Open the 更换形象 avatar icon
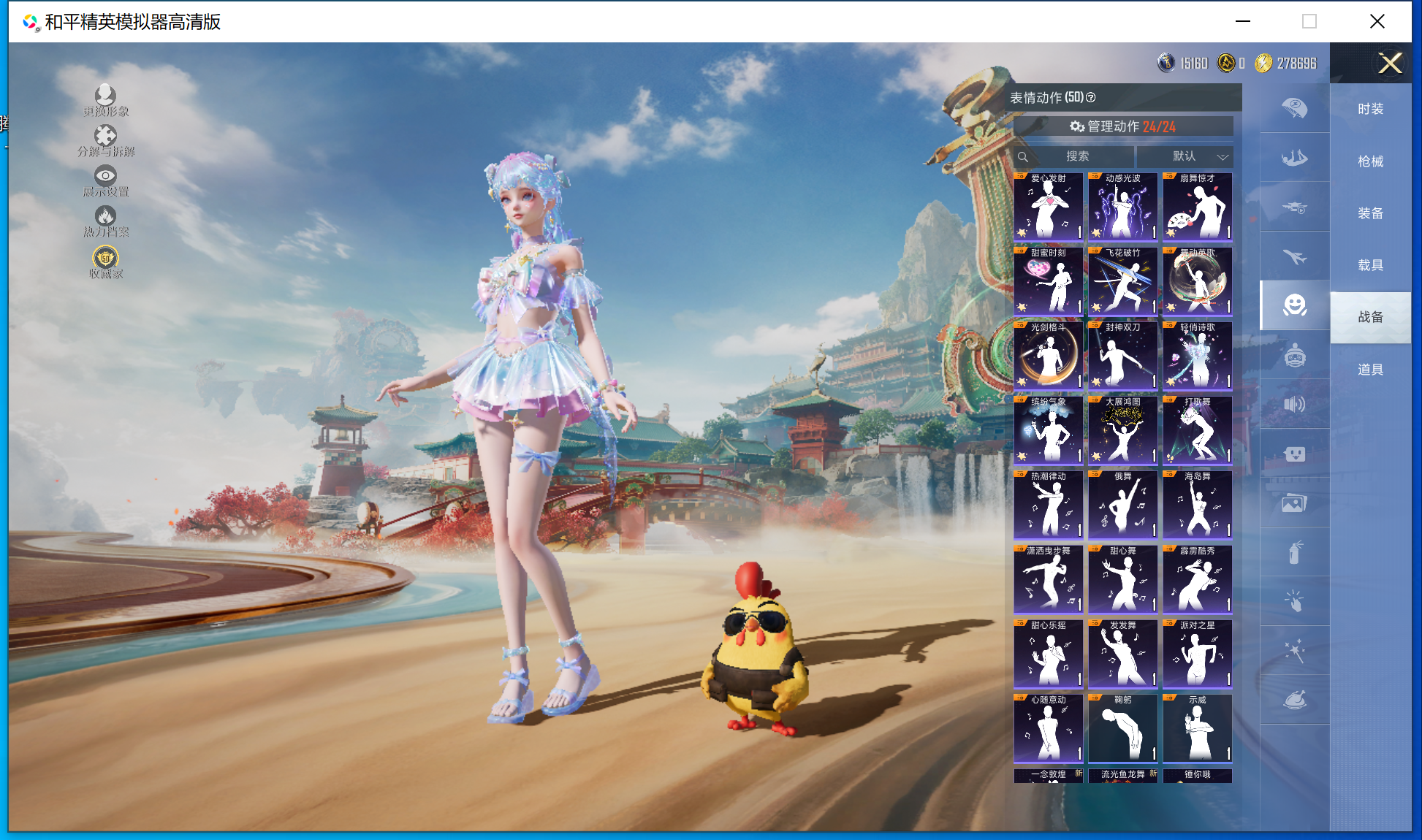 pos(105,96)
